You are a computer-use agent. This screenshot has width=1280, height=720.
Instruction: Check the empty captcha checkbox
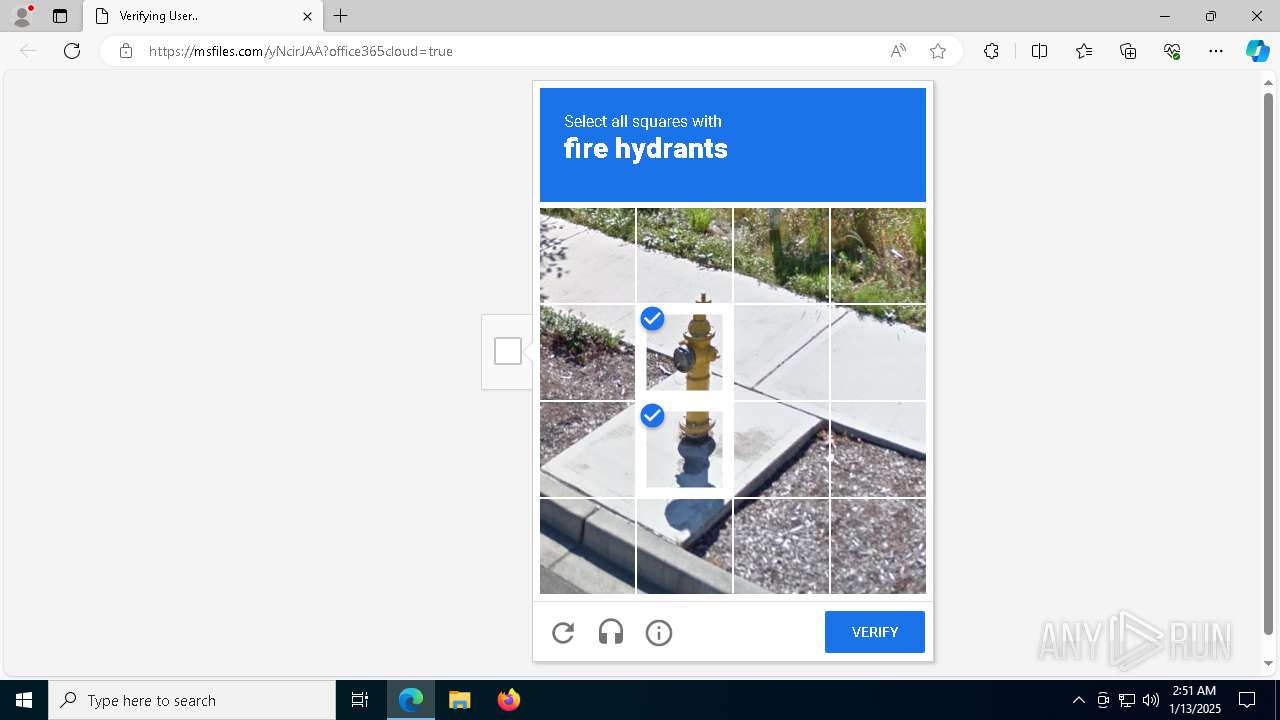click(x=508, y=351)
